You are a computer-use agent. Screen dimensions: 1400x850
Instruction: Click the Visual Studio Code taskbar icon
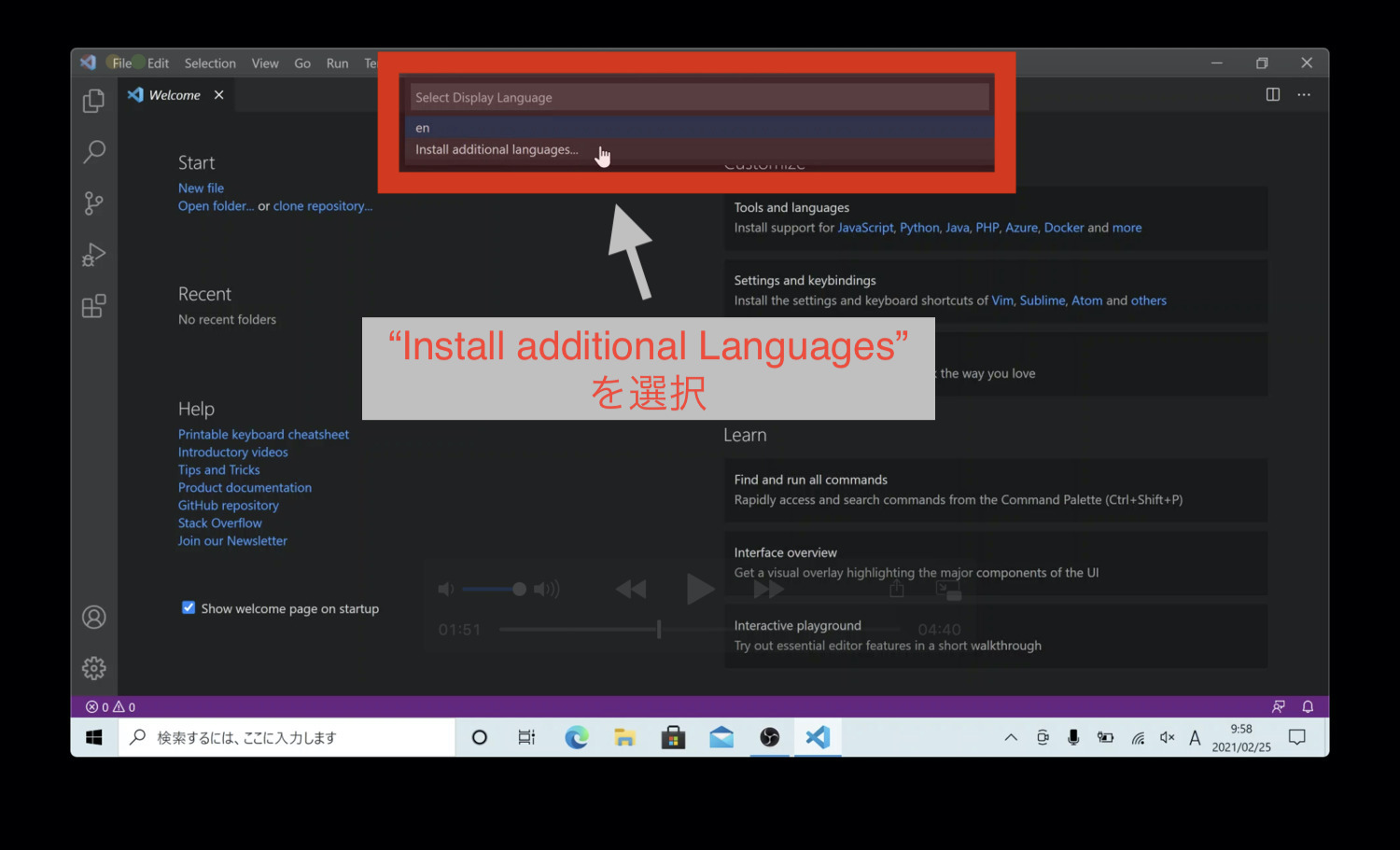(x=818, y=737)
